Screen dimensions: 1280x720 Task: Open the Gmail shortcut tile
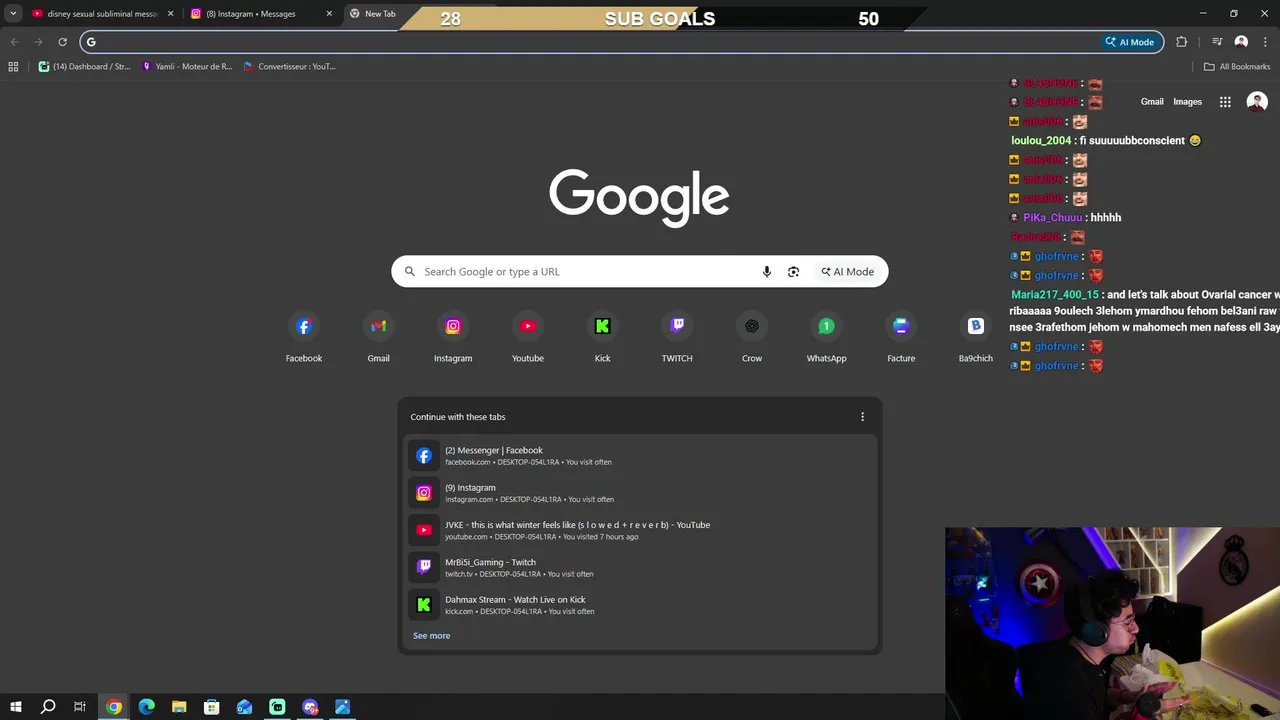coord(378,338)
